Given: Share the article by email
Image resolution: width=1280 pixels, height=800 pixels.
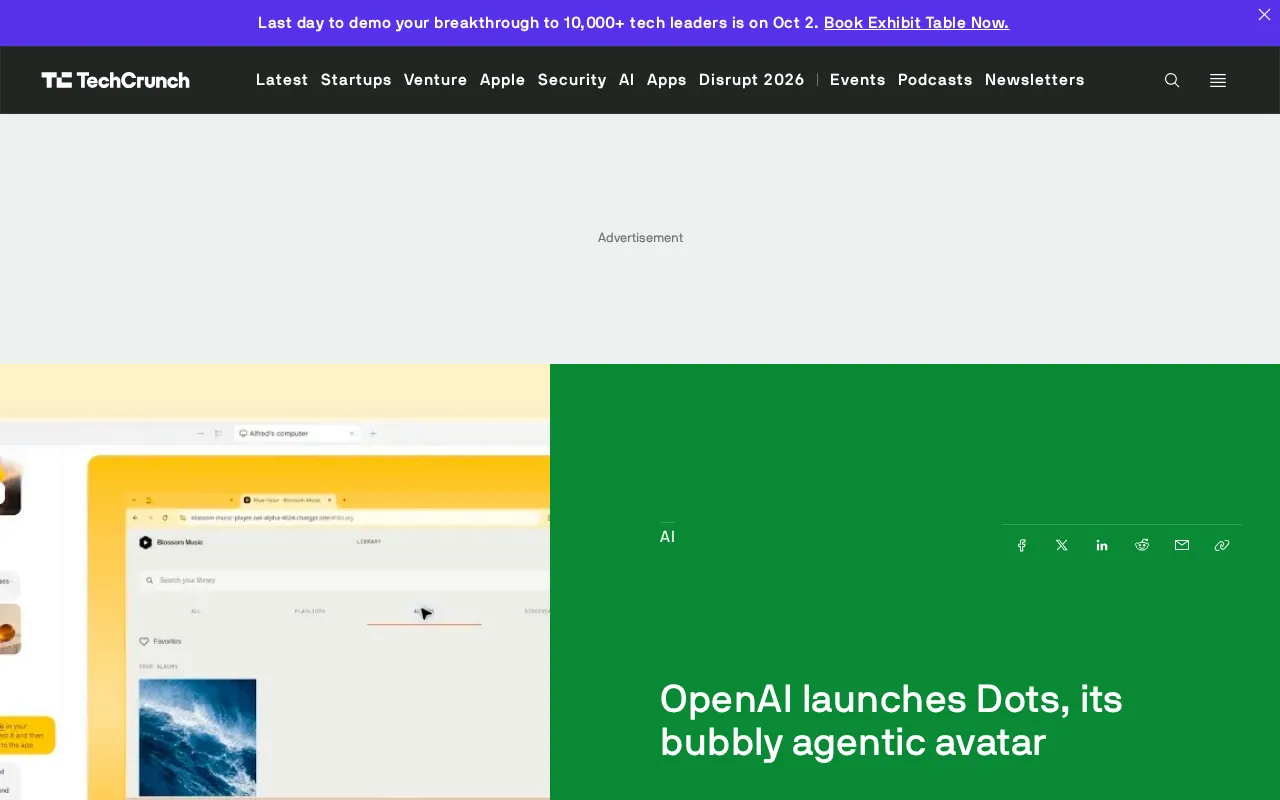Looking at the screenshot, I should 1182,545.
